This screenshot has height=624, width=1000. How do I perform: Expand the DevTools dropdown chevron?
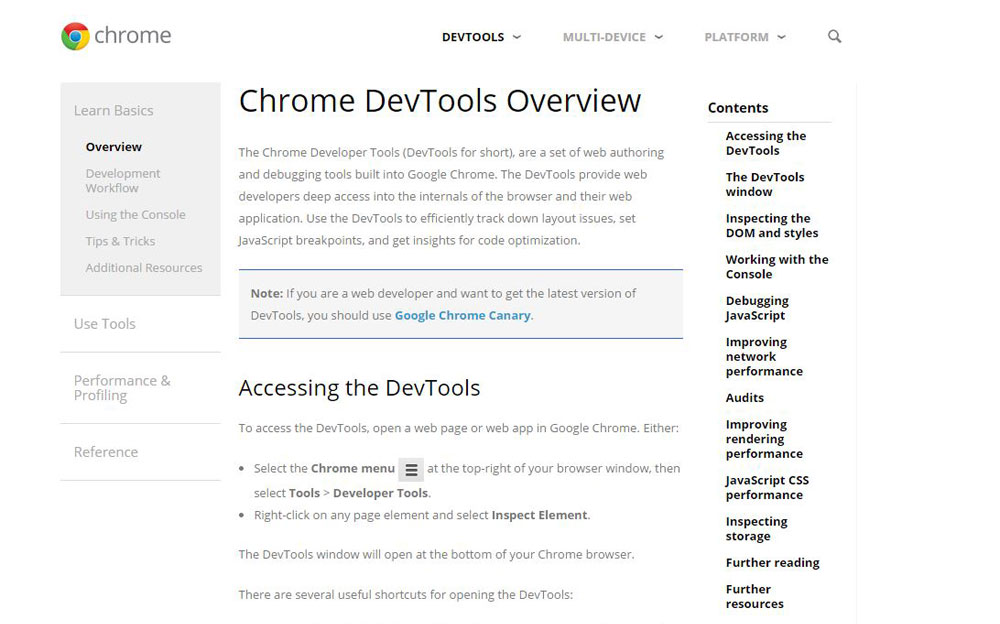click(517, 37)
